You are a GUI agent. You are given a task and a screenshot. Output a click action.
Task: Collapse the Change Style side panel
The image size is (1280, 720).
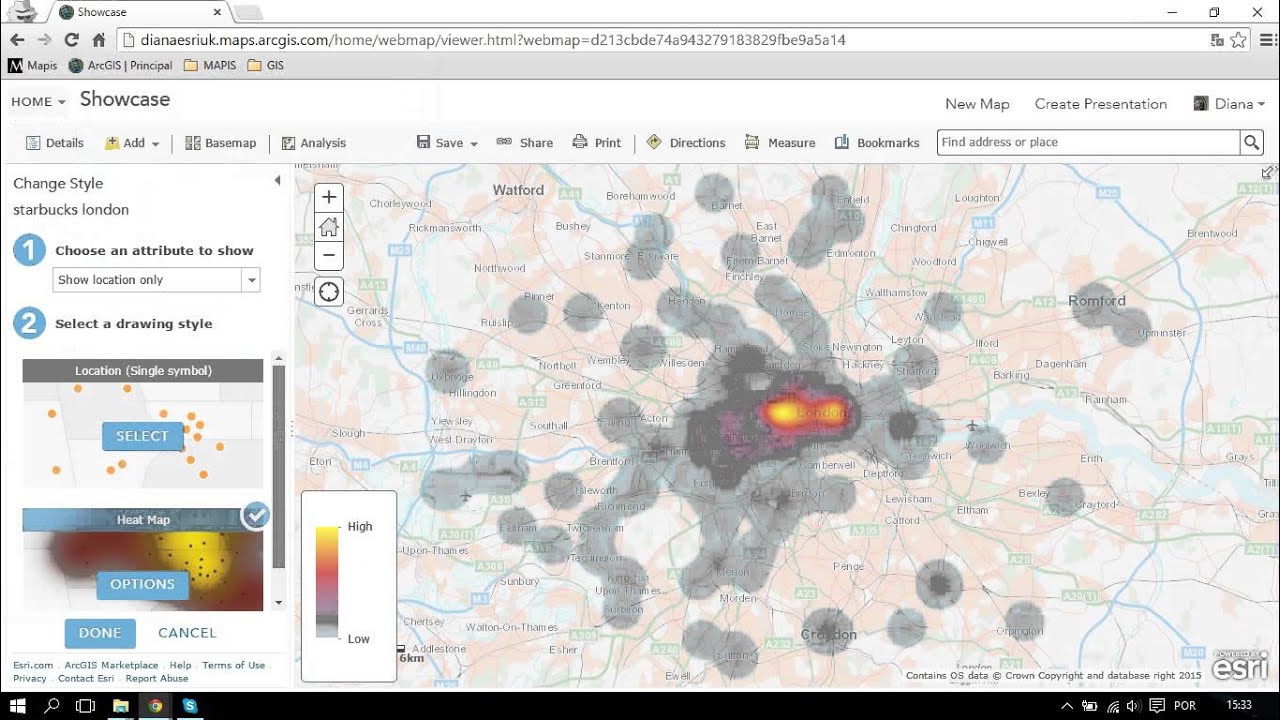[x=277, y=181]
